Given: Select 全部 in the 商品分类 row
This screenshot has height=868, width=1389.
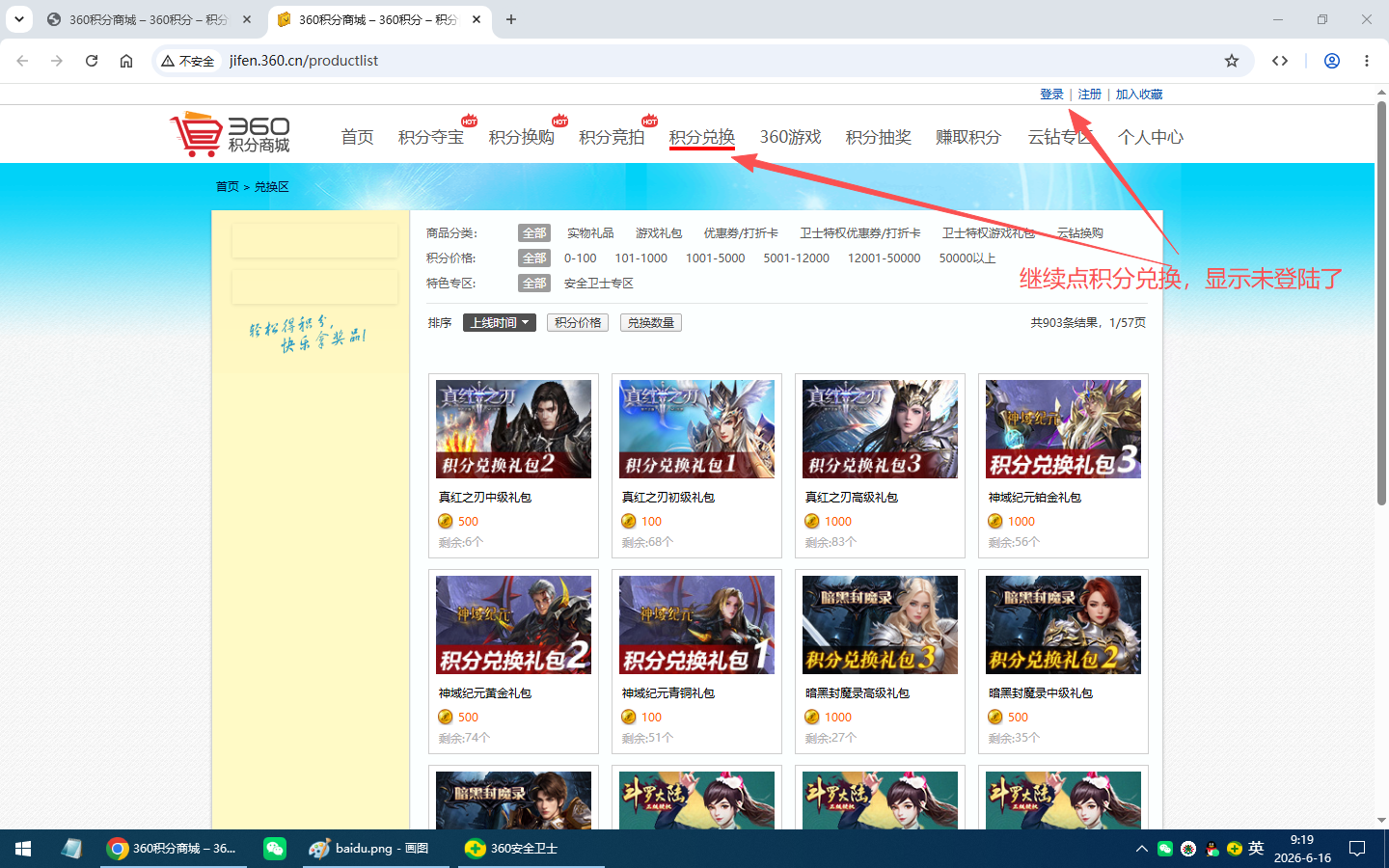Looking at the screenshot, I should pyautogui.click(x=534, y=233).
